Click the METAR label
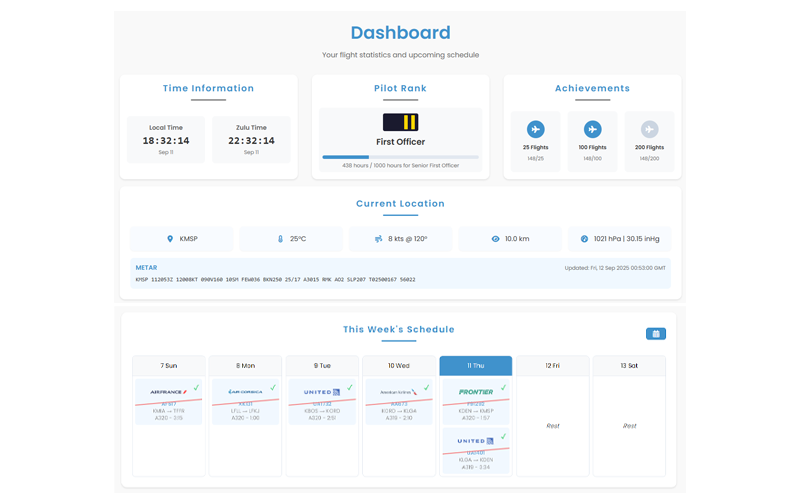The image size is (800, 500). point(146,267)
